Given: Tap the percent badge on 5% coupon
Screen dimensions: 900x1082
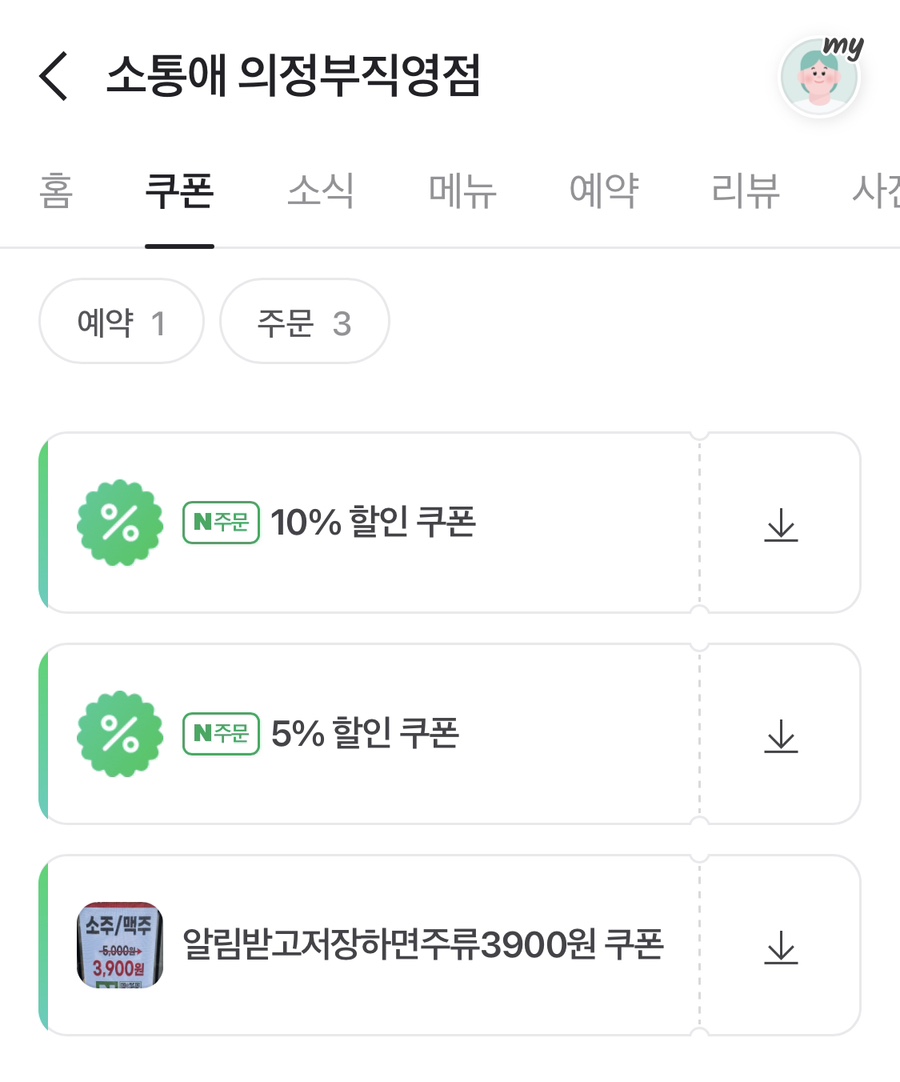Looking at the screenshot, I should [x=120, y=734].
